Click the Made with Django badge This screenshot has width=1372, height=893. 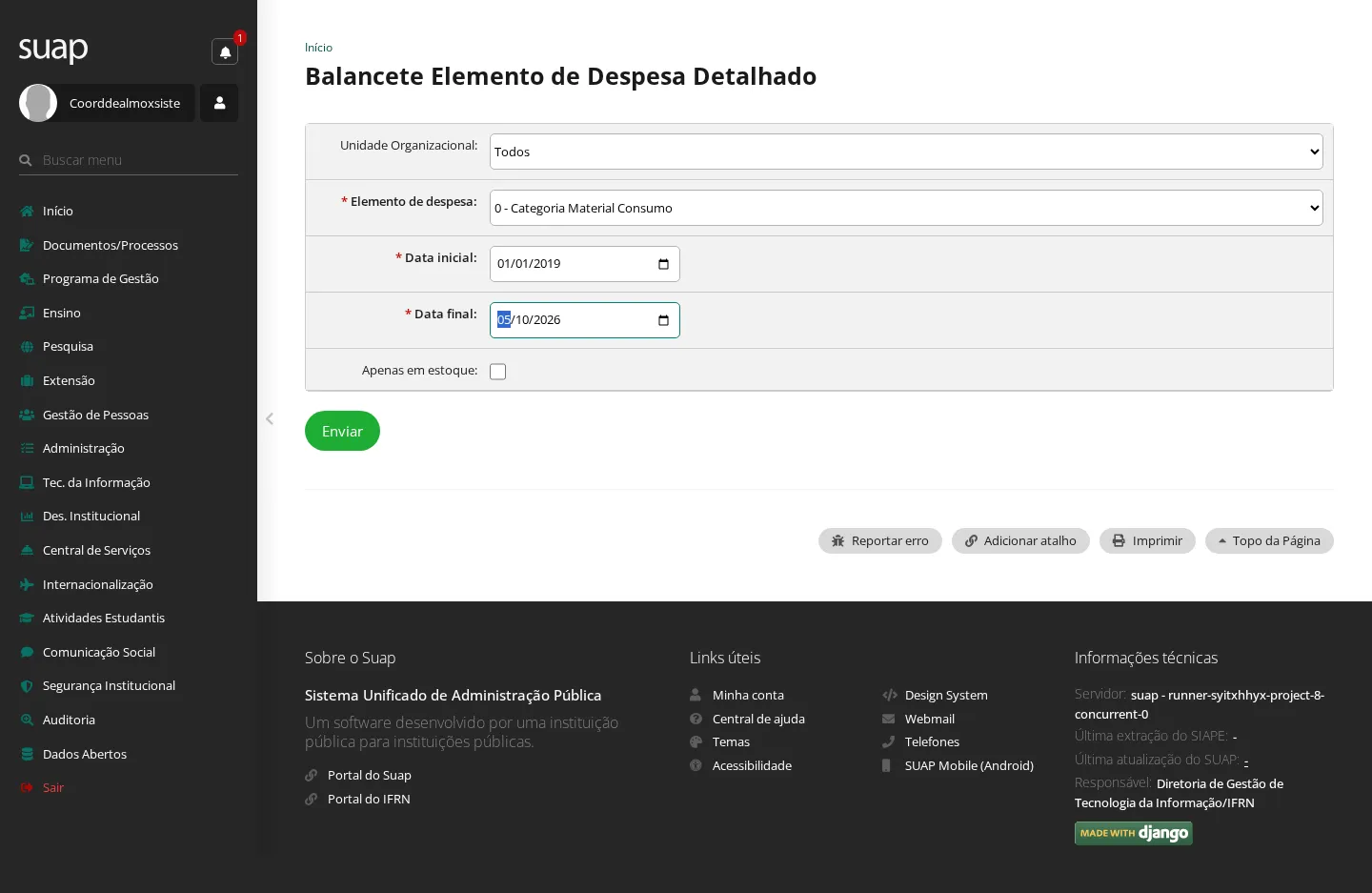pos(1134,833)
